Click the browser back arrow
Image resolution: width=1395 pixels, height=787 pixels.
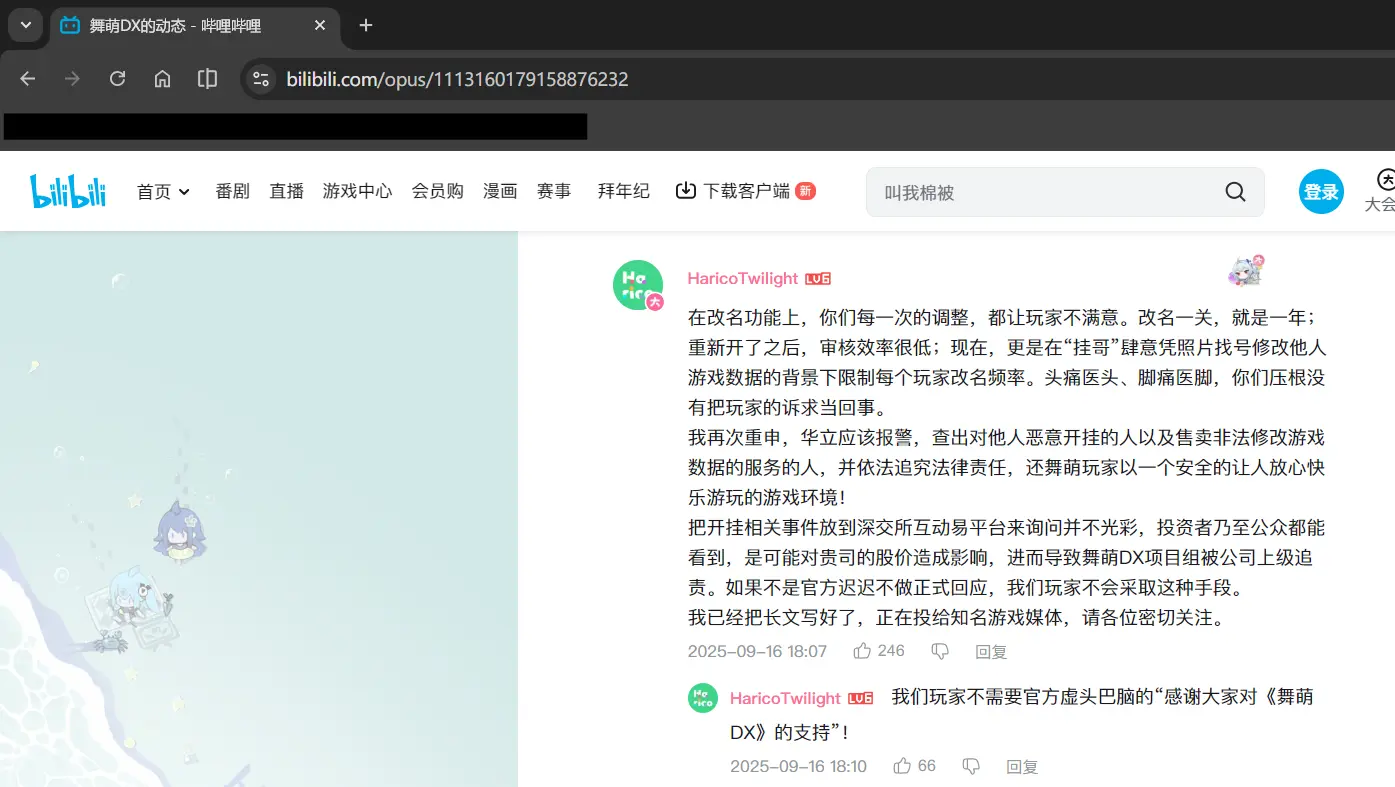[27, 78]
